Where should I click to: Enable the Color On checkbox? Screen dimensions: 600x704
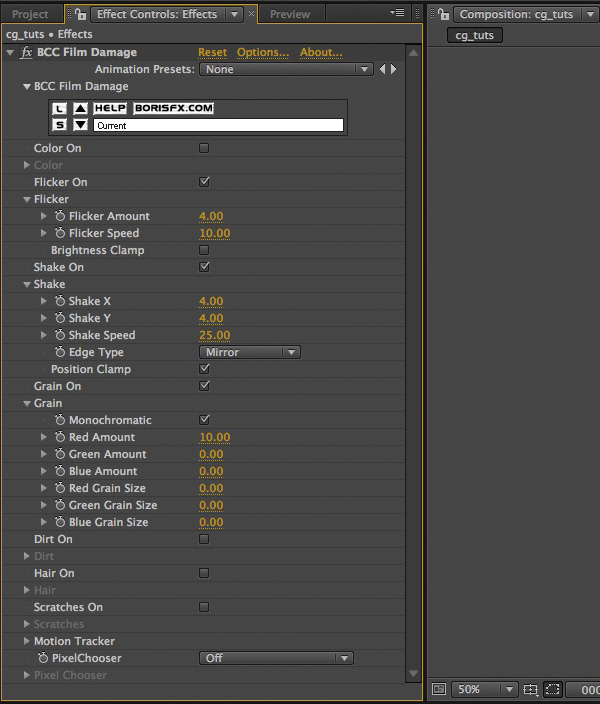coord(204,148)
